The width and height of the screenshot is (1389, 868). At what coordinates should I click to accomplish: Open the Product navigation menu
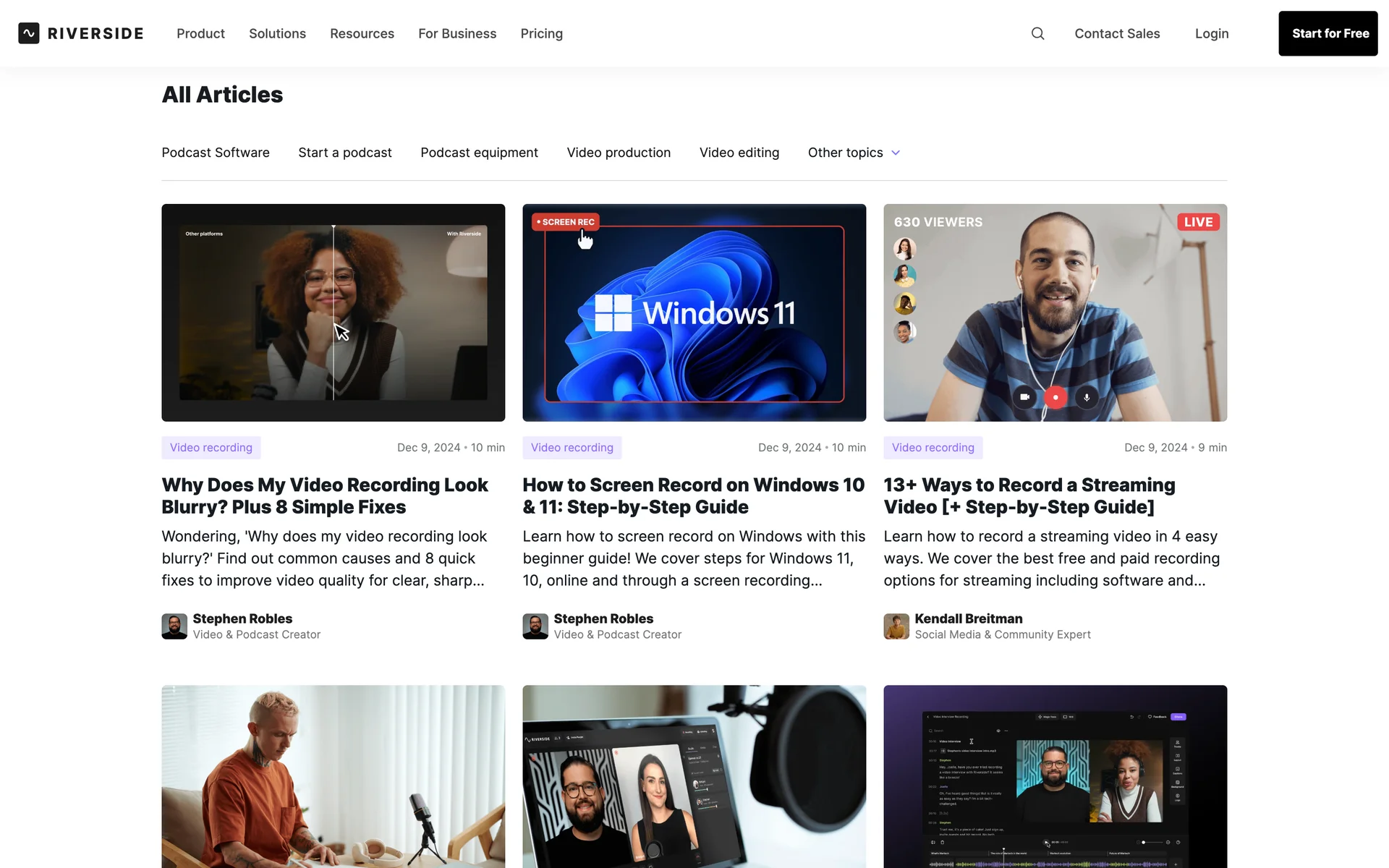point(200,33)
